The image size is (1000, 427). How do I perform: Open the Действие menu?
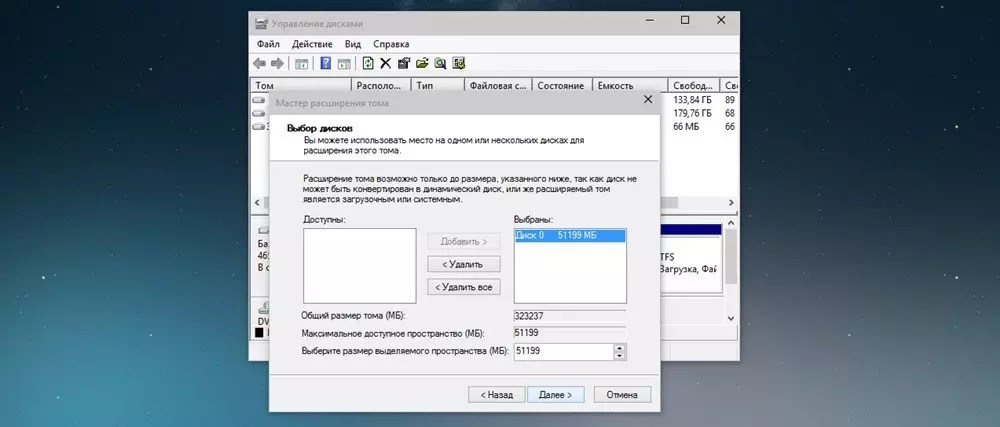coord(312,44)
